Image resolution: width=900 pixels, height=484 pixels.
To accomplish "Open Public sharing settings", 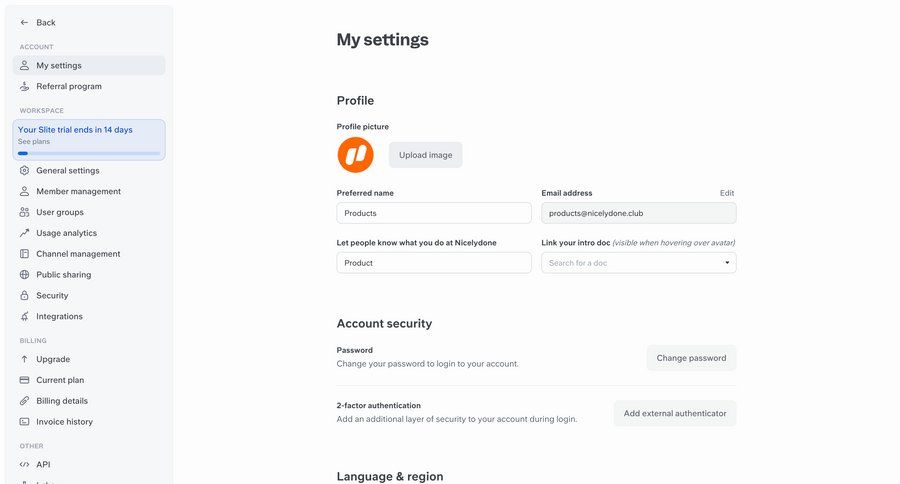I will point(63,275).
